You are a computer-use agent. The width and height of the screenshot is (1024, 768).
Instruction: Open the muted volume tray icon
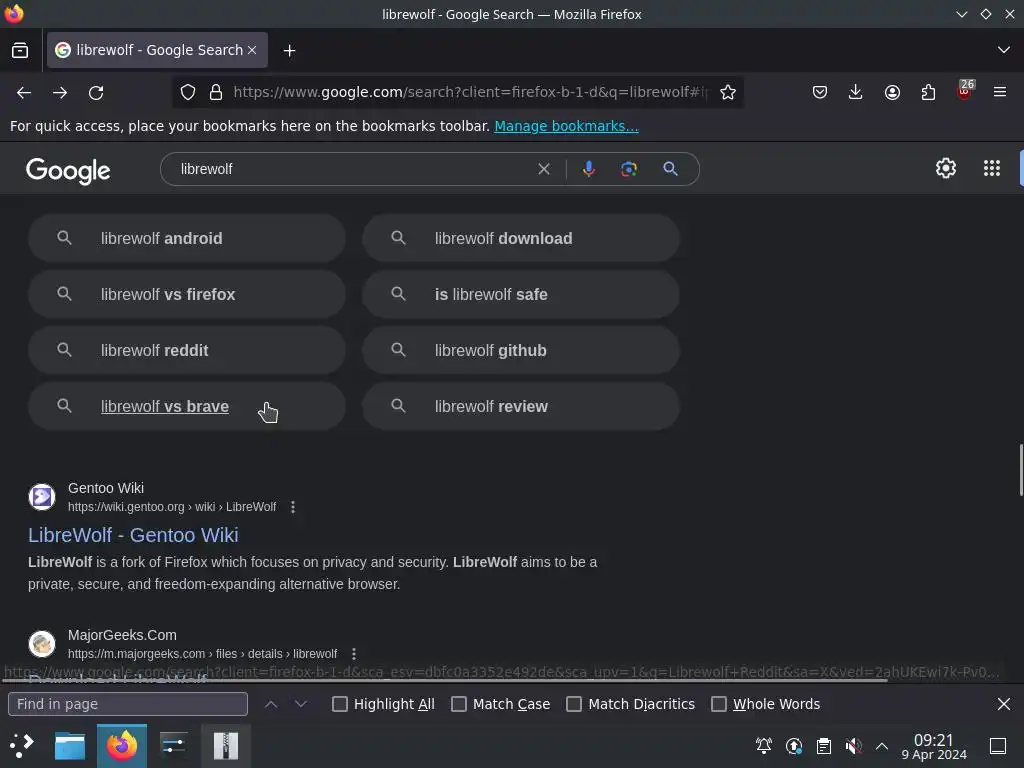click(x=853, y=746)
